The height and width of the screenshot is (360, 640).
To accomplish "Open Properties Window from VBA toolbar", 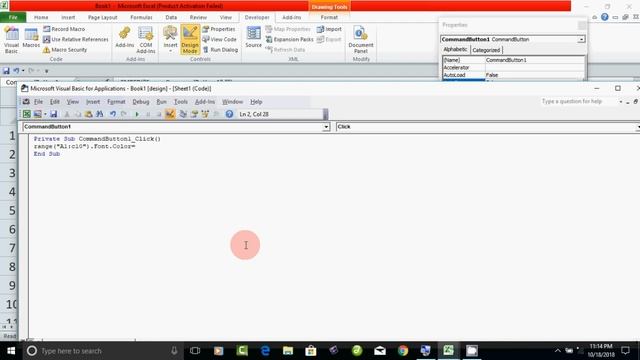I will click(x=194, y=114).
